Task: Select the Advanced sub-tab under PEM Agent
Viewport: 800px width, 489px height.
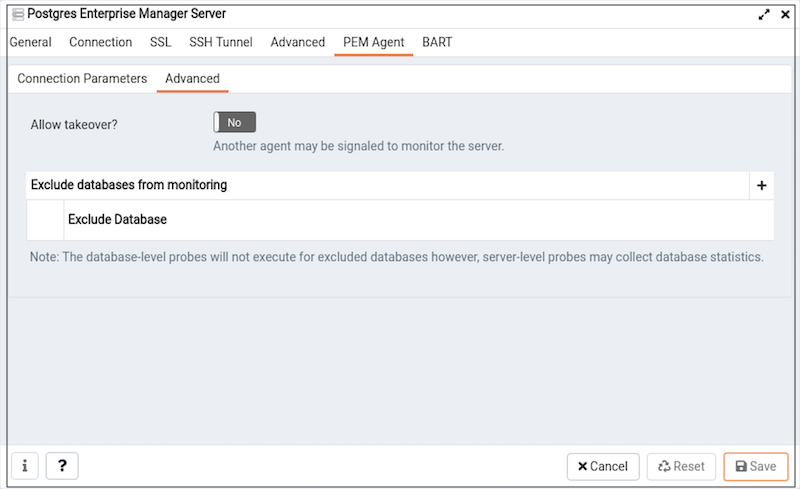Action: click(x=192, y=79)
